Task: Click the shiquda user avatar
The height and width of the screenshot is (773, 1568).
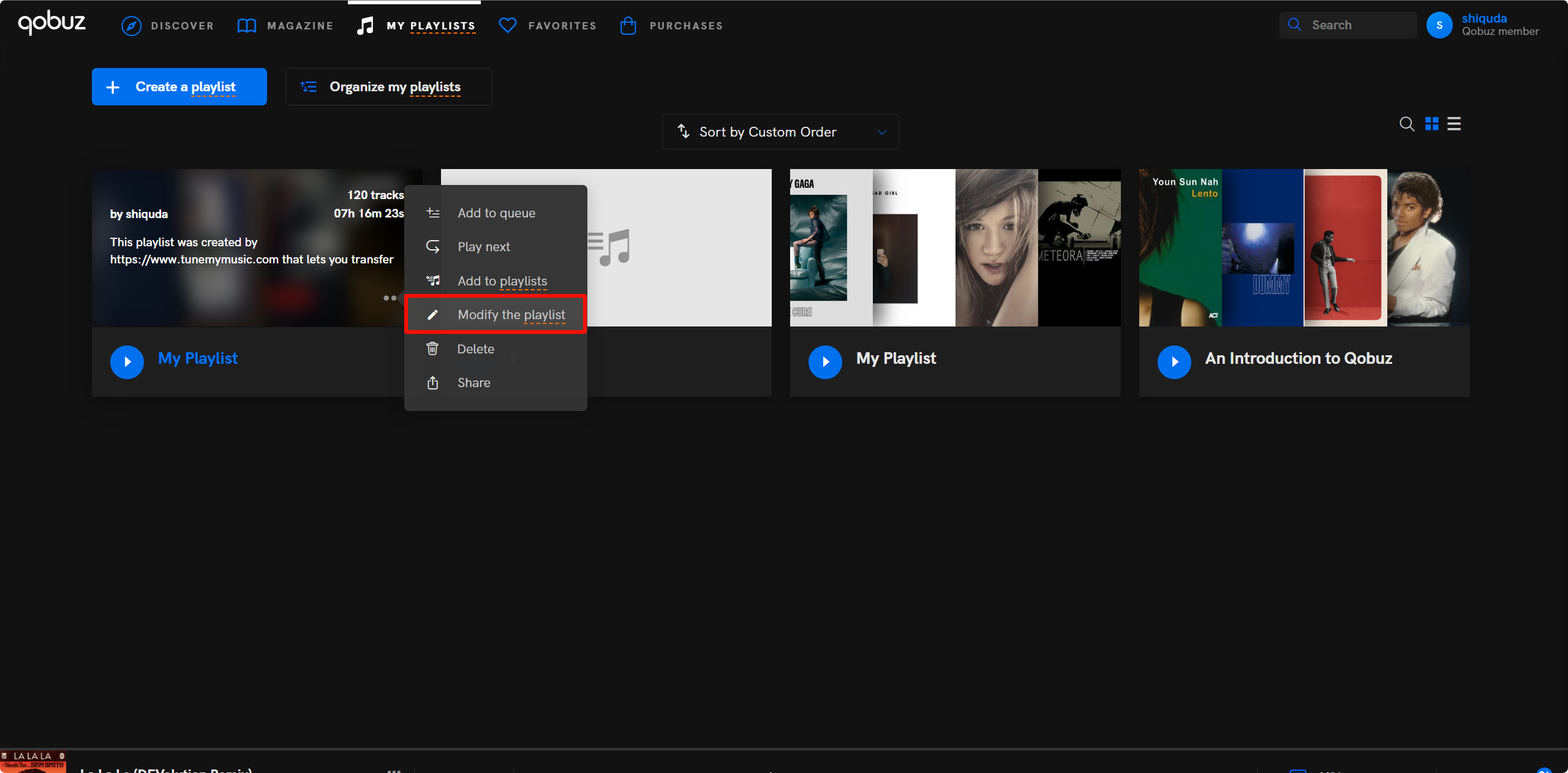Action: point(1439,25)
